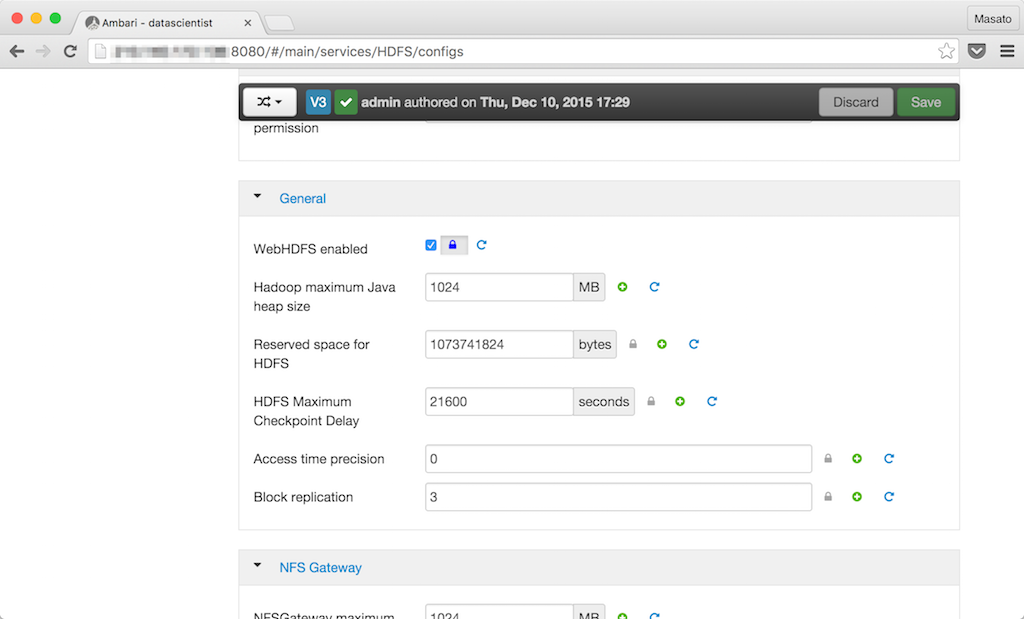Edit Reserved space for HDFS field
The height and width of the screenshot is (619, 1024).
coord(499,344)
